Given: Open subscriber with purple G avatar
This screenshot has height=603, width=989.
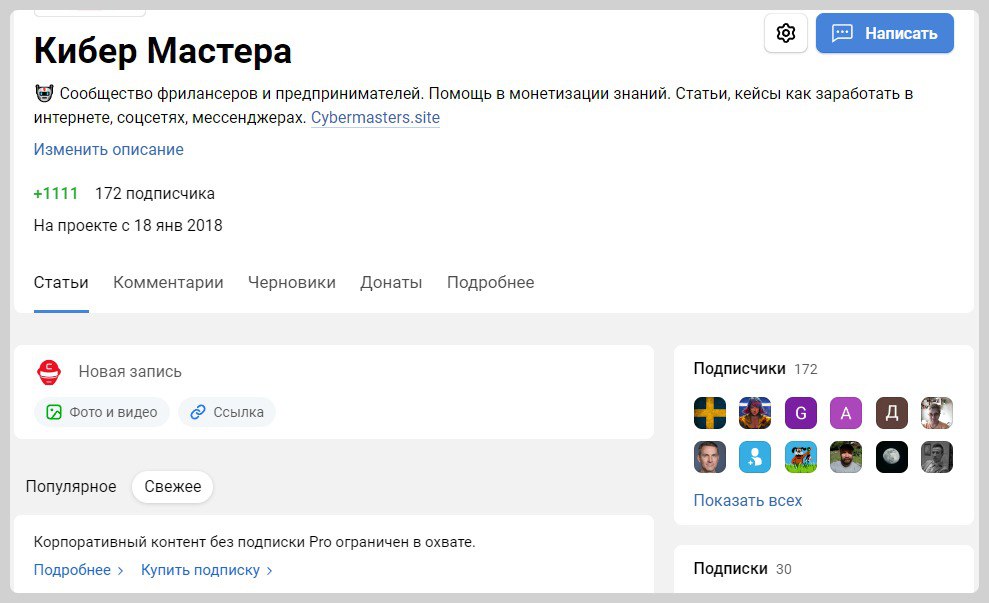Looking at the screenshot, I should [x=800, y=413].
